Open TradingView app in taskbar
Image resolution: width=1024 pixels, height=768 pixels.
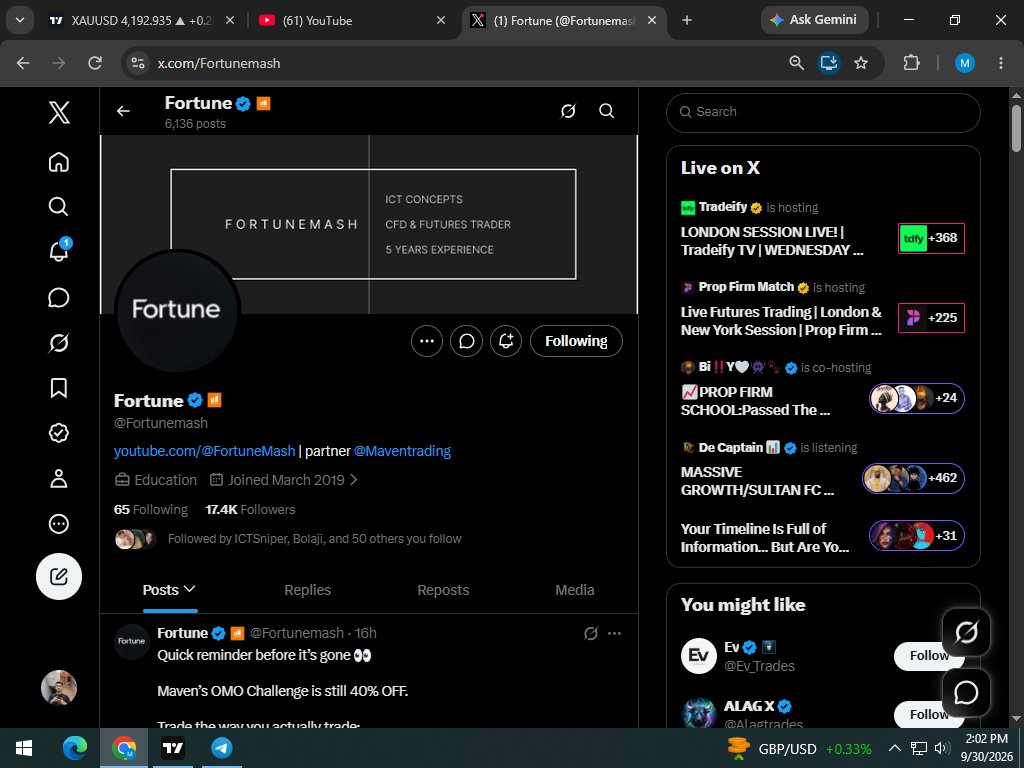pos(173,748)
